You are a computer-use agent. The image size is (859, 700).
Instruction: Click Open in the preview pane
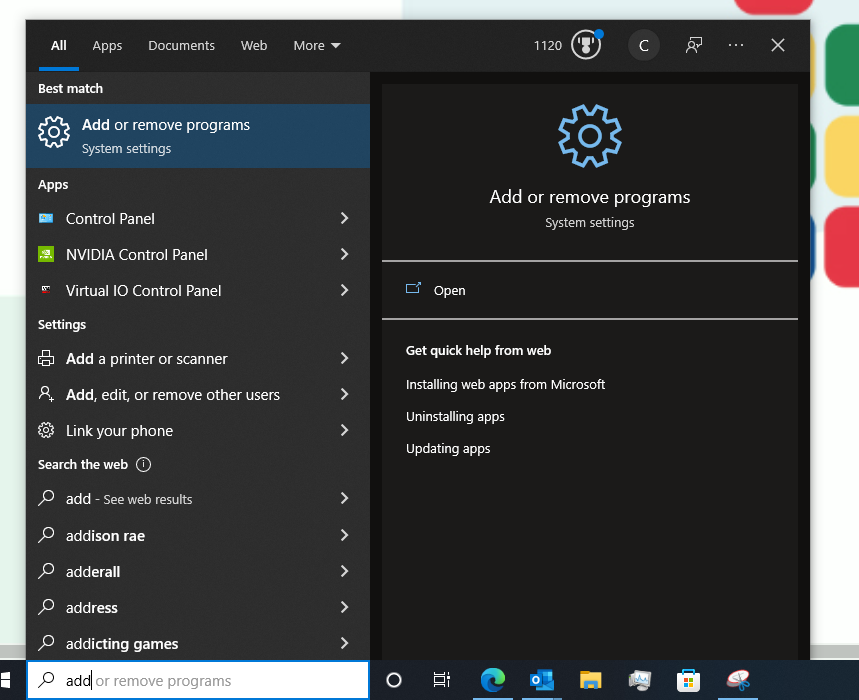point(449,290)
